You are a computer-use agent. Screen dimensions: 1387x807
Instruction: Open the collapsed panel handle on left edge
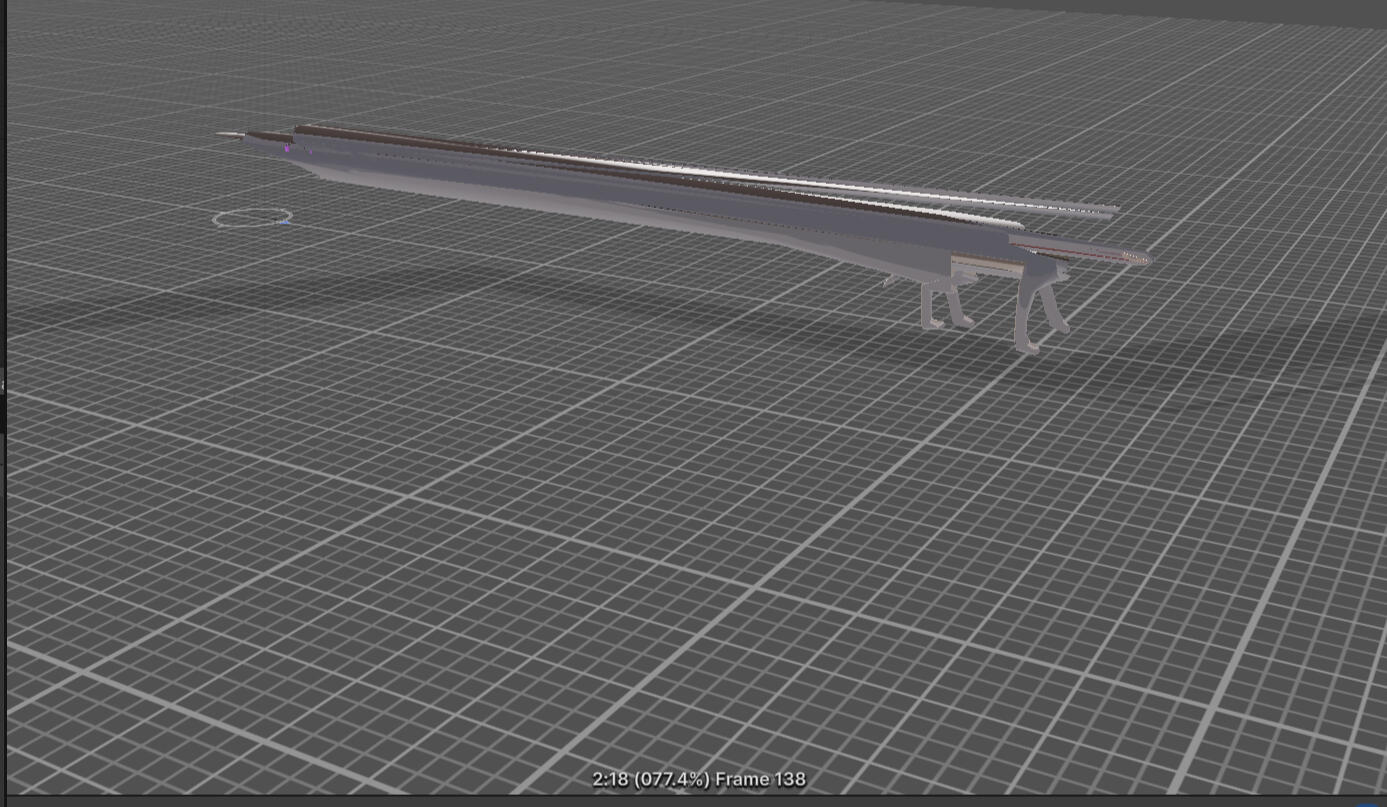(3, 385)
